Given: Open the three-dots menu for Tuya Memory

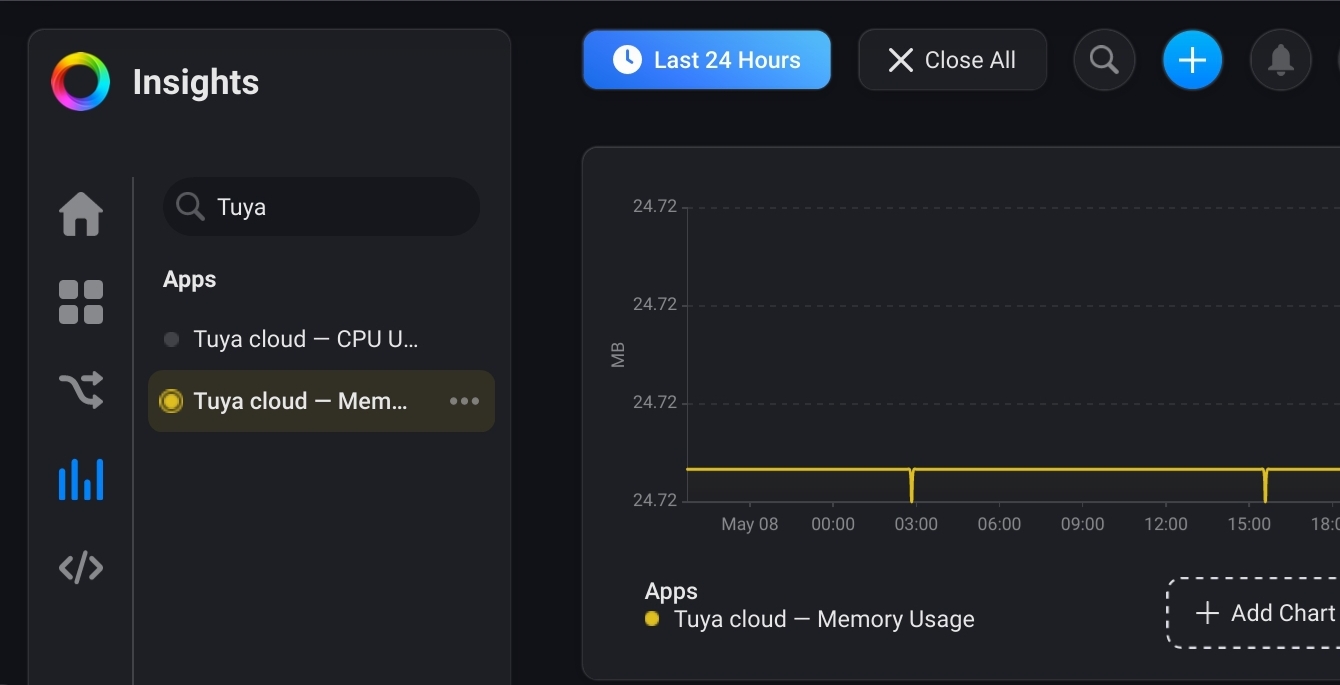Looking at the screenshot, I should [464, 401].
